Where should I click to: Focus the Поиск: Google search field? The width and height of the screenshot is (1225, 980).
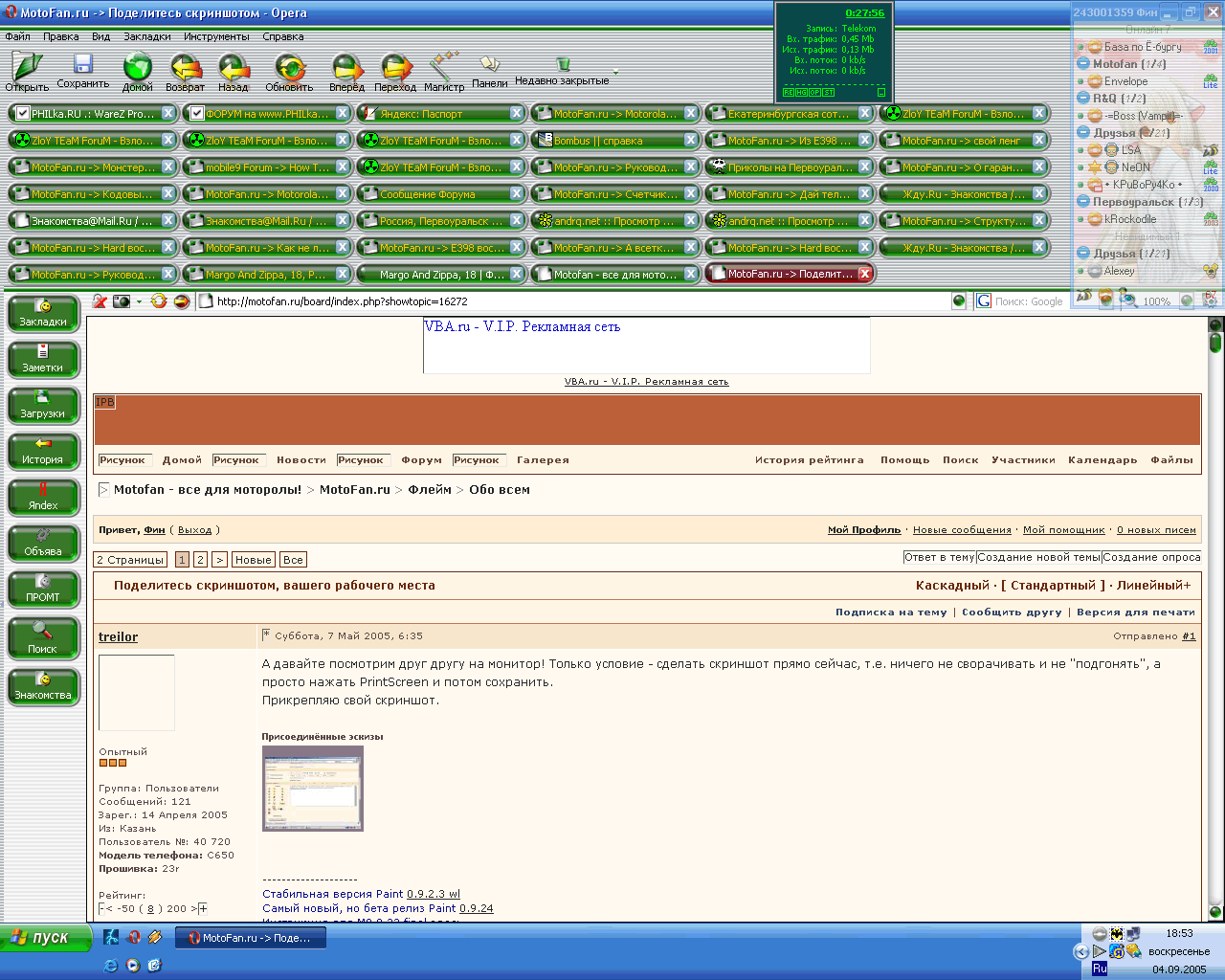click(1029, 301)
